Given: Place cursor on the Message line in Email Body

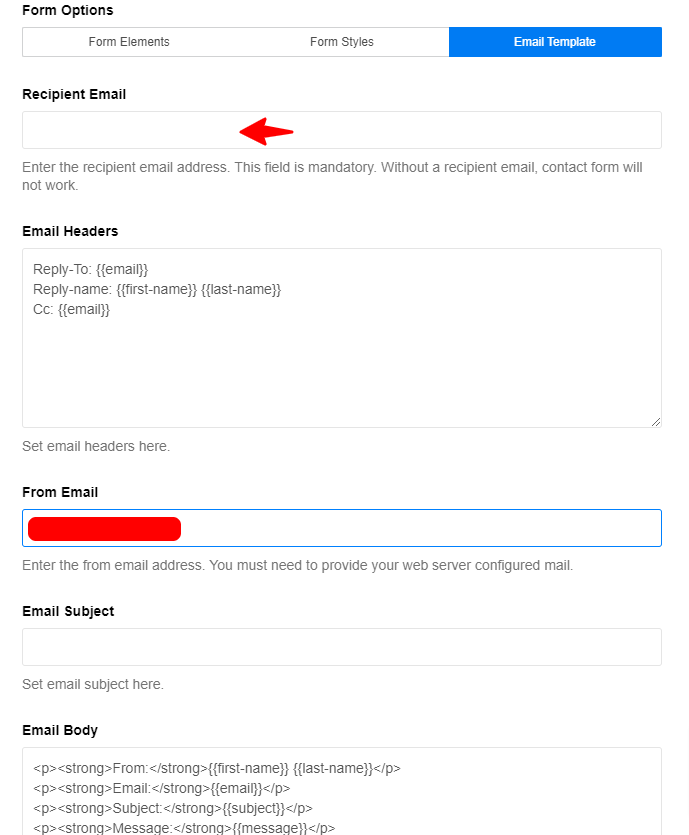Looking at the screenshot, I should click(184, 828).
